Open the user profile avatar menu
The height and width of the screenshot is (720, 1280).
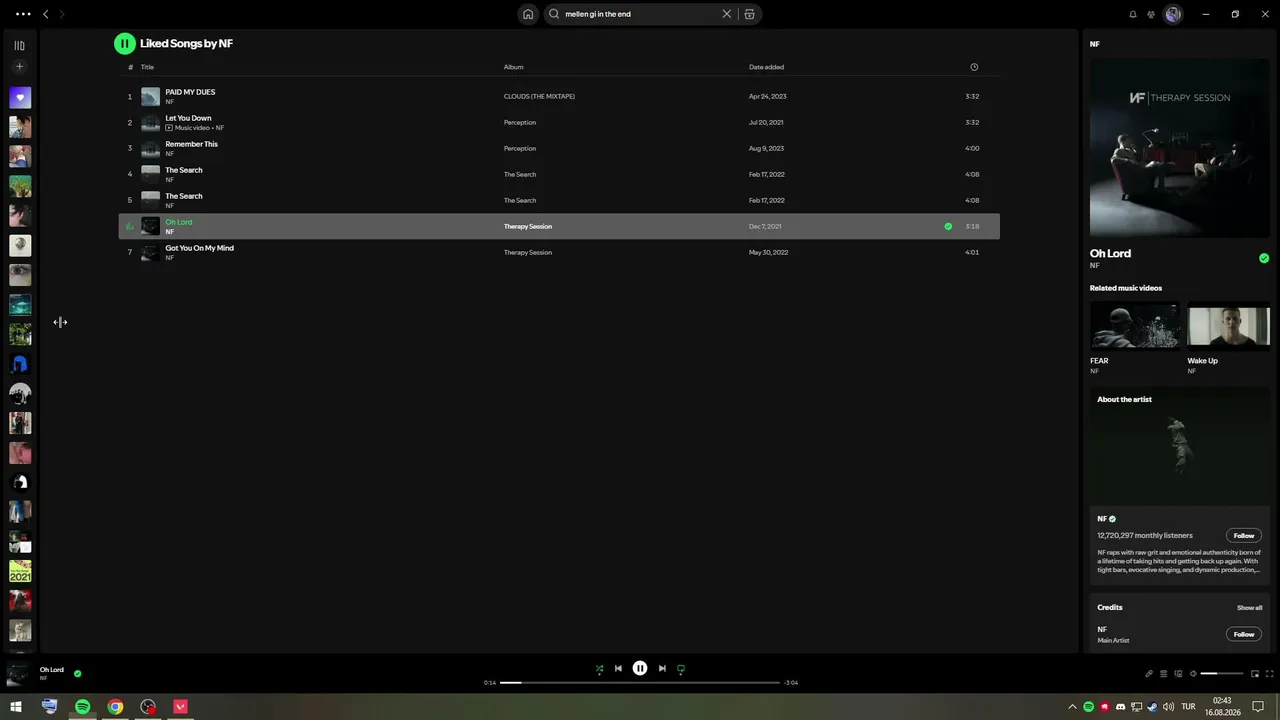pyautogui.click(x=1173, y=14)
